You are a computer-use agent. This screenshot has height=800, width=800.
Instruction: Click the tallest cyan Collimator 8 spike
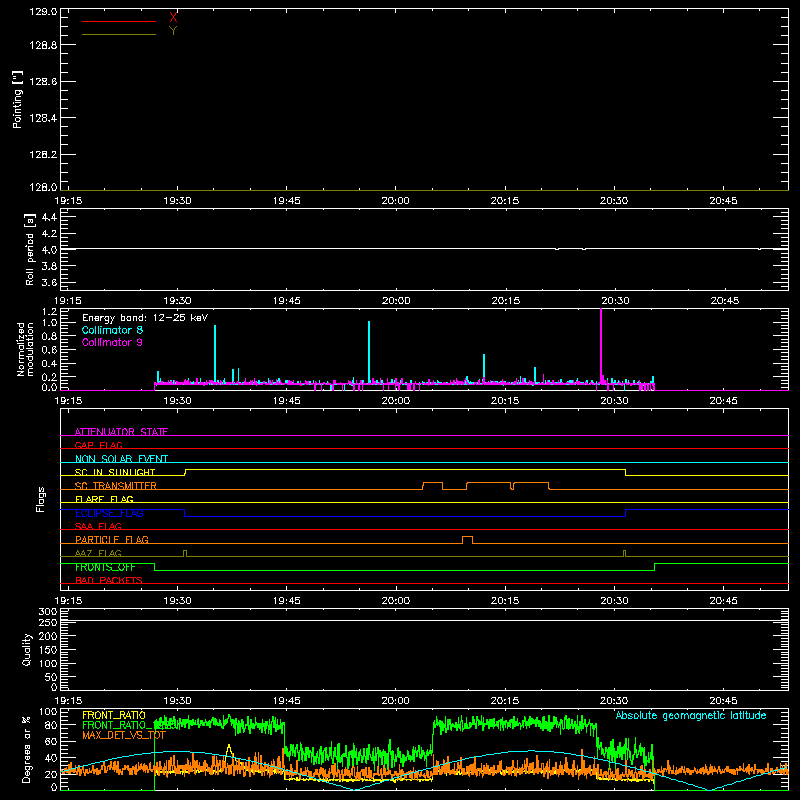click(369, 352)
